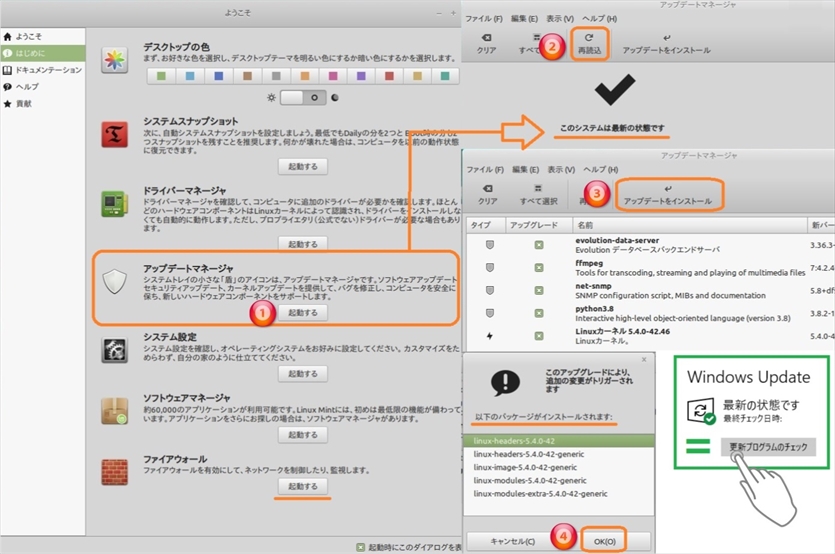Click the 貢献 star icon in the sidebar
The width and height of the screenshot is (835, 554).
coord(7,104)
